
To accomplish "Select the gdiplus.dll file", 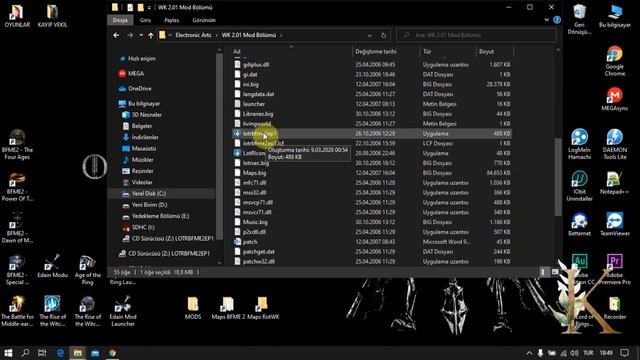I will point(256,64).
